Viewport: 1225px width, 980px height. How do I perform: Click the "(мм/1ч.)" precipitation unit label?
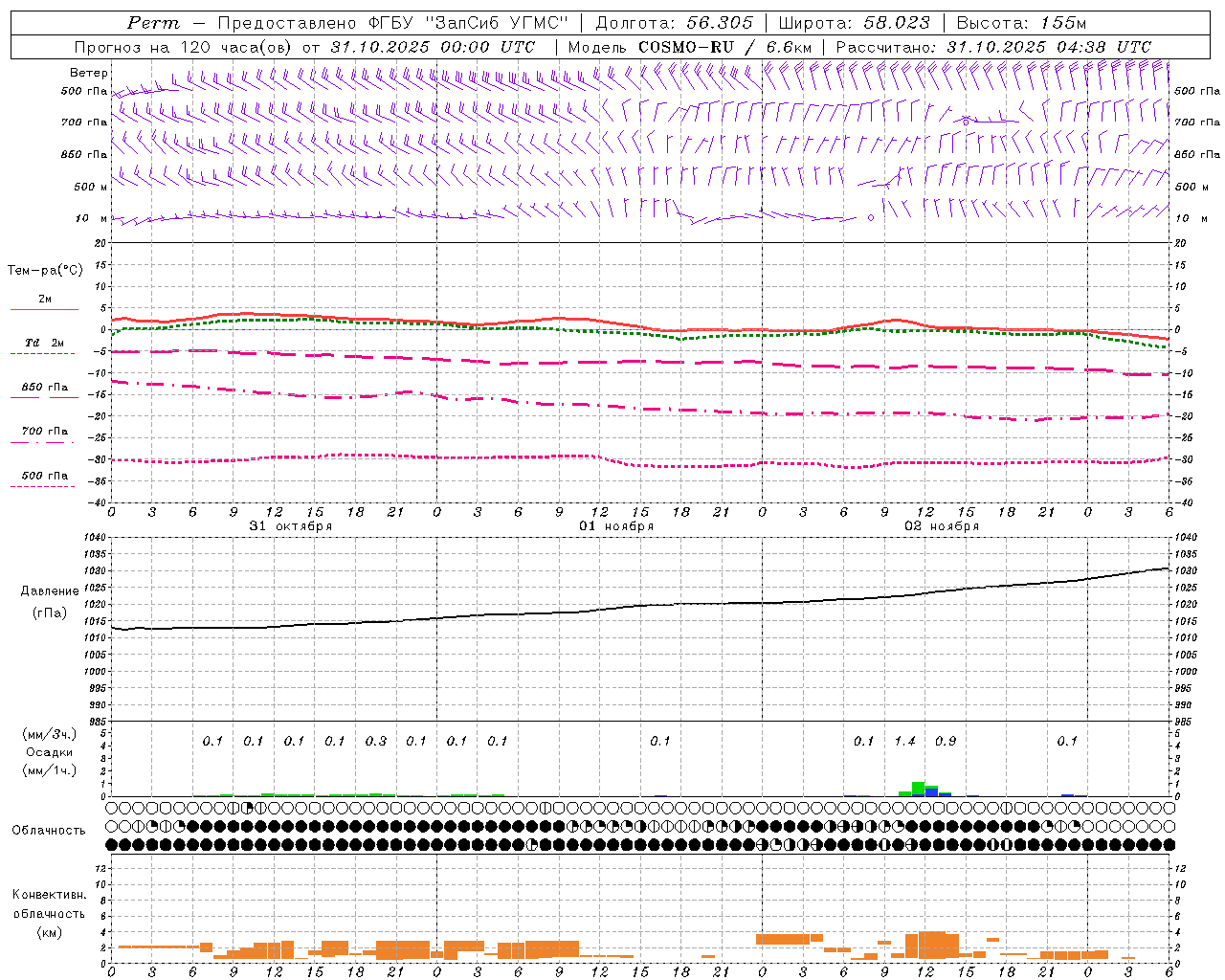[x=51, y=770]
